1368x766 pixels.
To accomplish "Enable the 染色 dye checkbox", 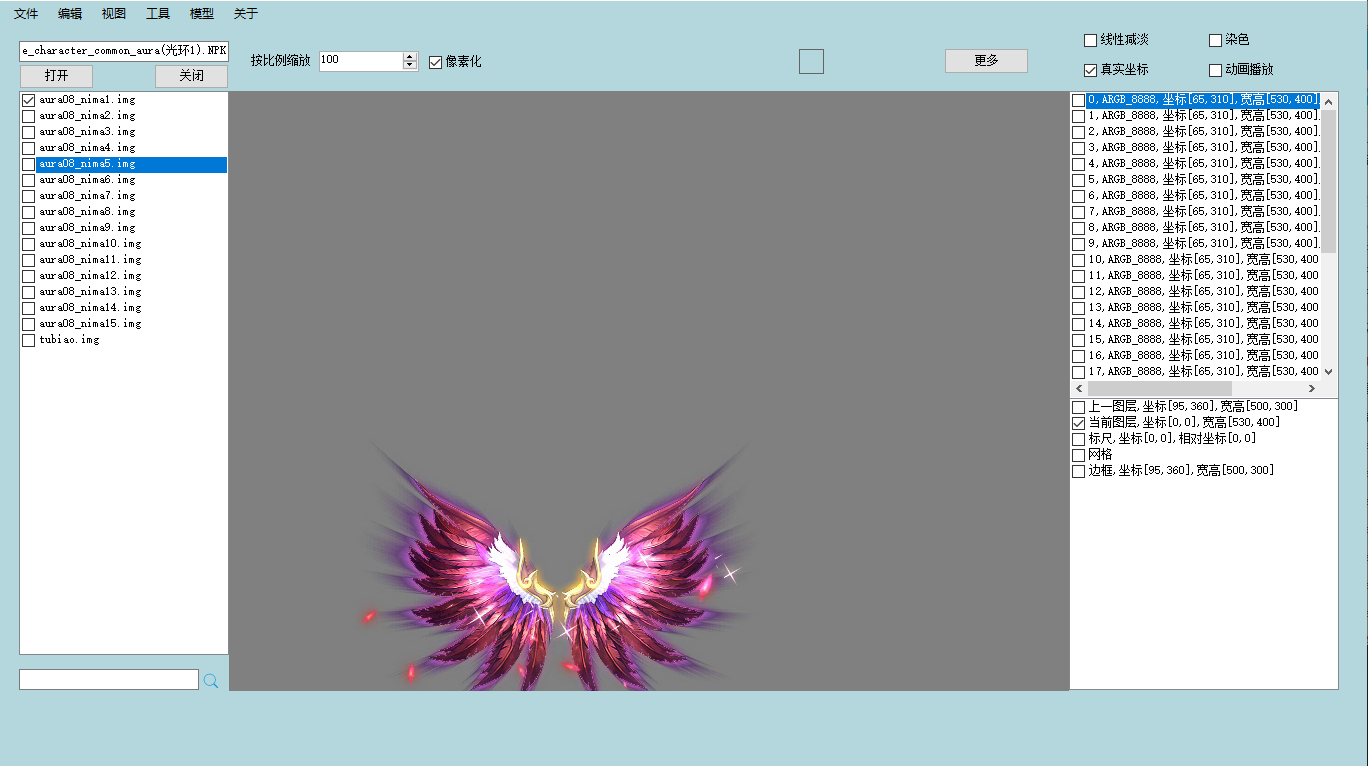I will (1215, 40).
